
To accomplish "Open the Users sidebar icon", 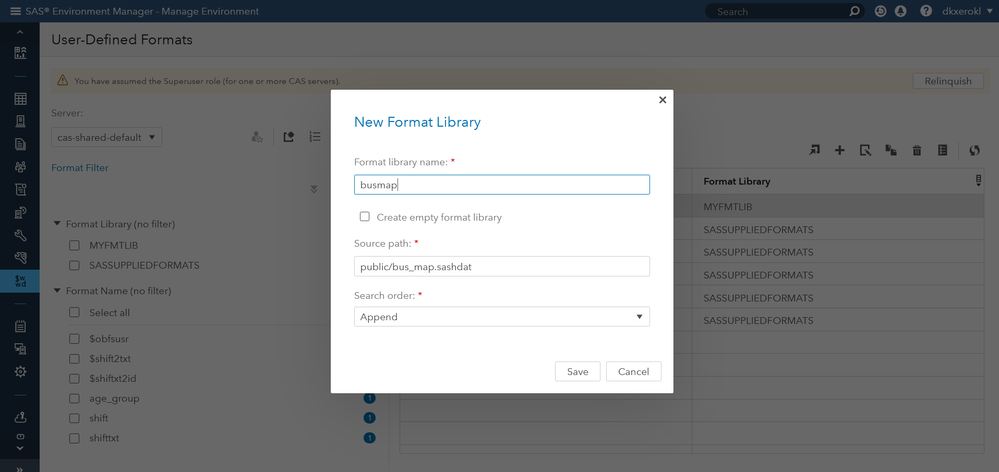I will point(20,167).
